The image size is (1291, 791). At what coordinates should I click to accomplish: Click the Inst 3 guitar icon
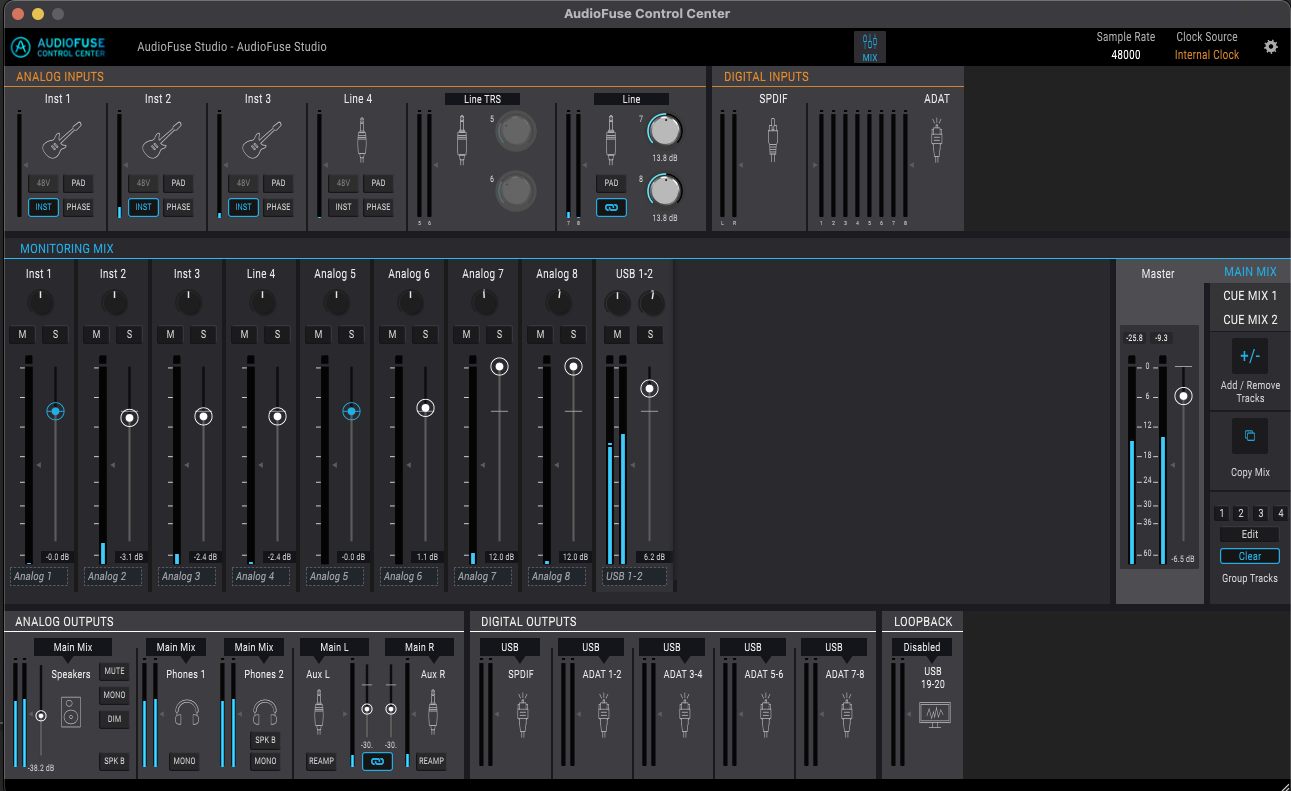[x=262, y=141]
